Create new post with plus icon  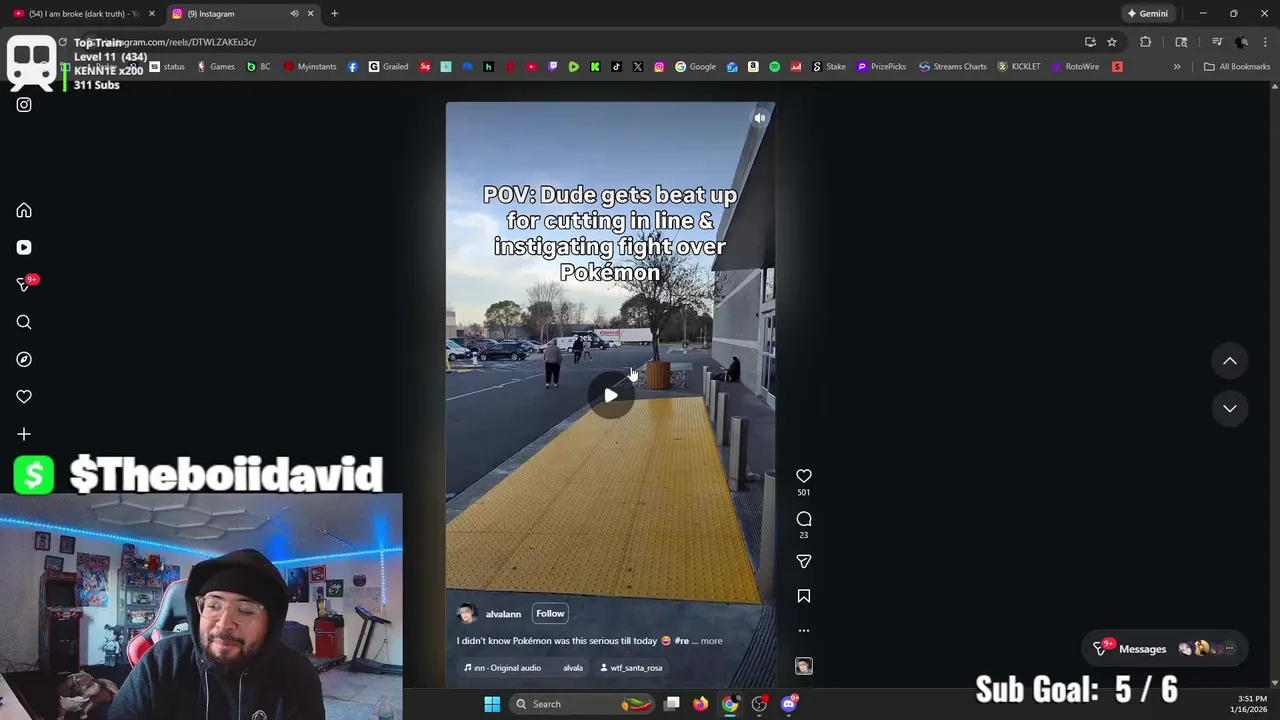[x=24, y=434]
